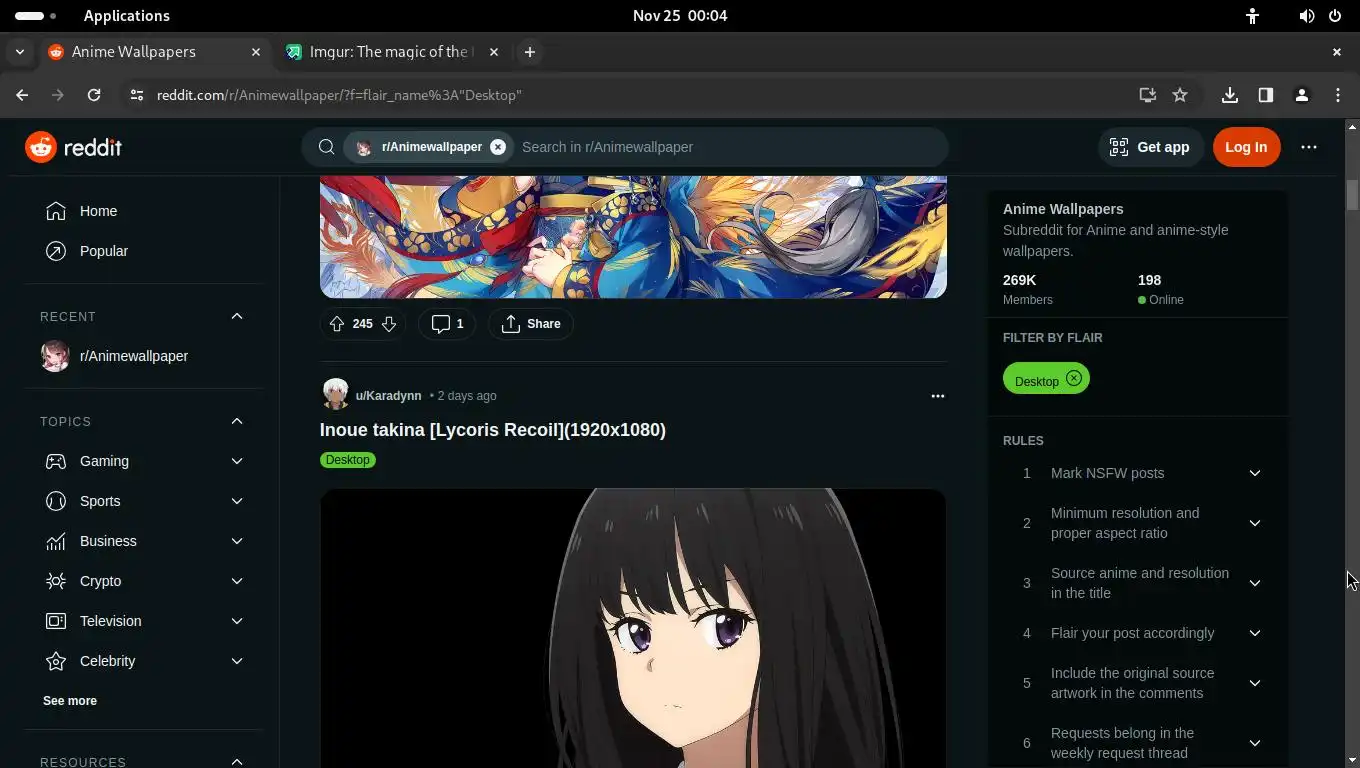This screenshot has width=1360, height=768.
Task: Click the Reddit logo
Action: coord(73,147)
